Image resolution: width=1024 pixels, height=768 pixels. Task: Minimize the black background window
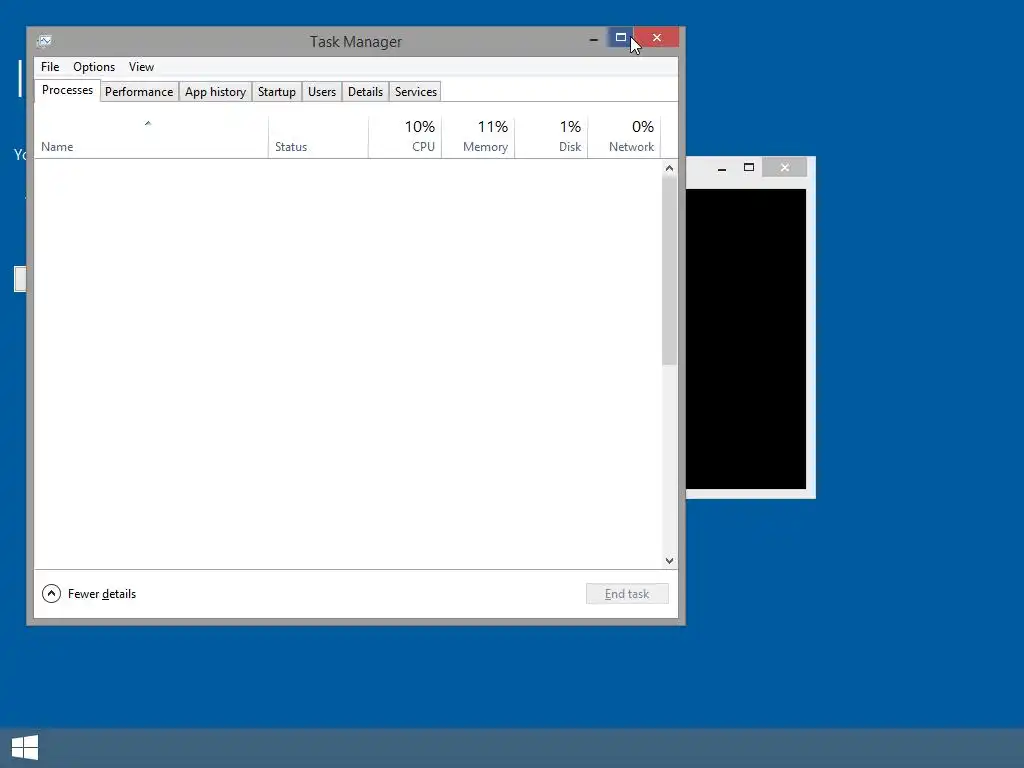click(722, 168)
